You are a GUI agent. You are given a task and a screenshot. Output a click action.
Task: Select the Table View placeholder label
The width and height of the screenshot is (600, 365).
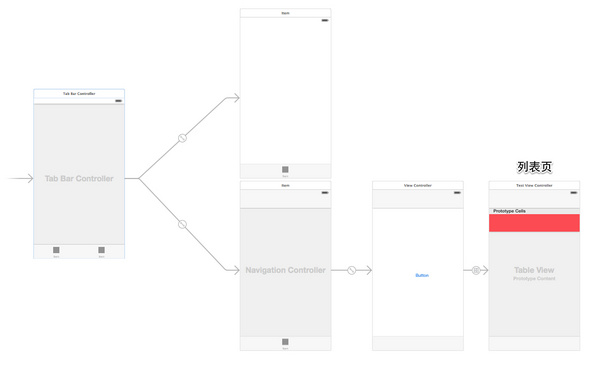click(534, 270)
